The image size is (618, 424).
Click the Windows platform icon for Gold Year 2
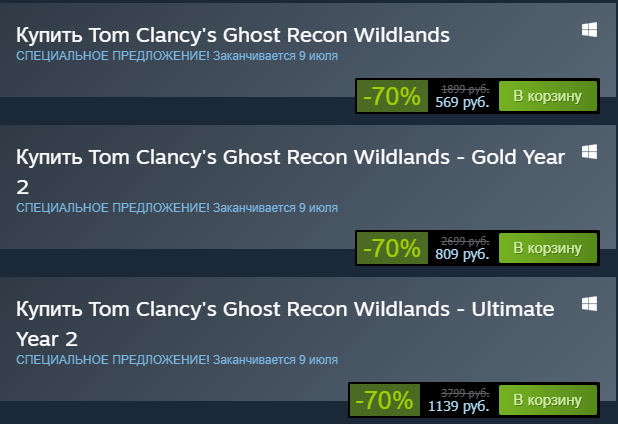point(589,152)
